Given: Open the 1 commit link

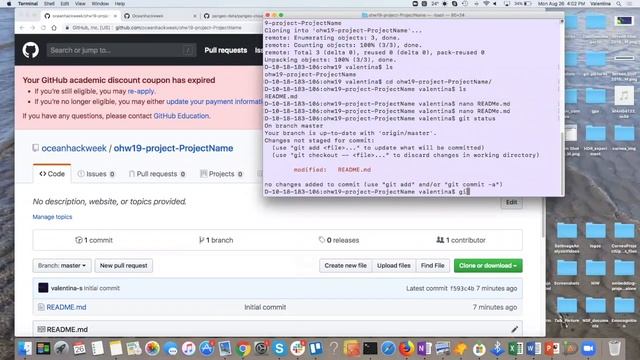Looking at the screenshot, I should 94,240.
